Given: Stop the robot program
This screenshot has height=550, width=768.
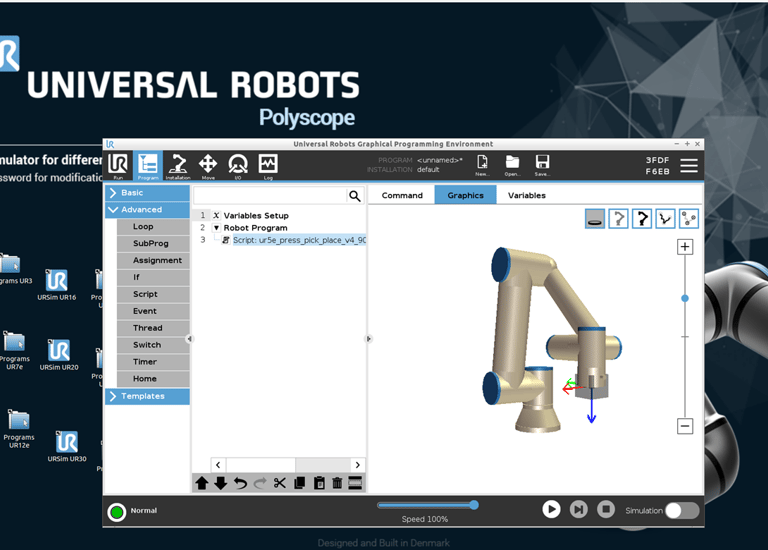Looking at the screenshot, I should [x=606, y=510].
